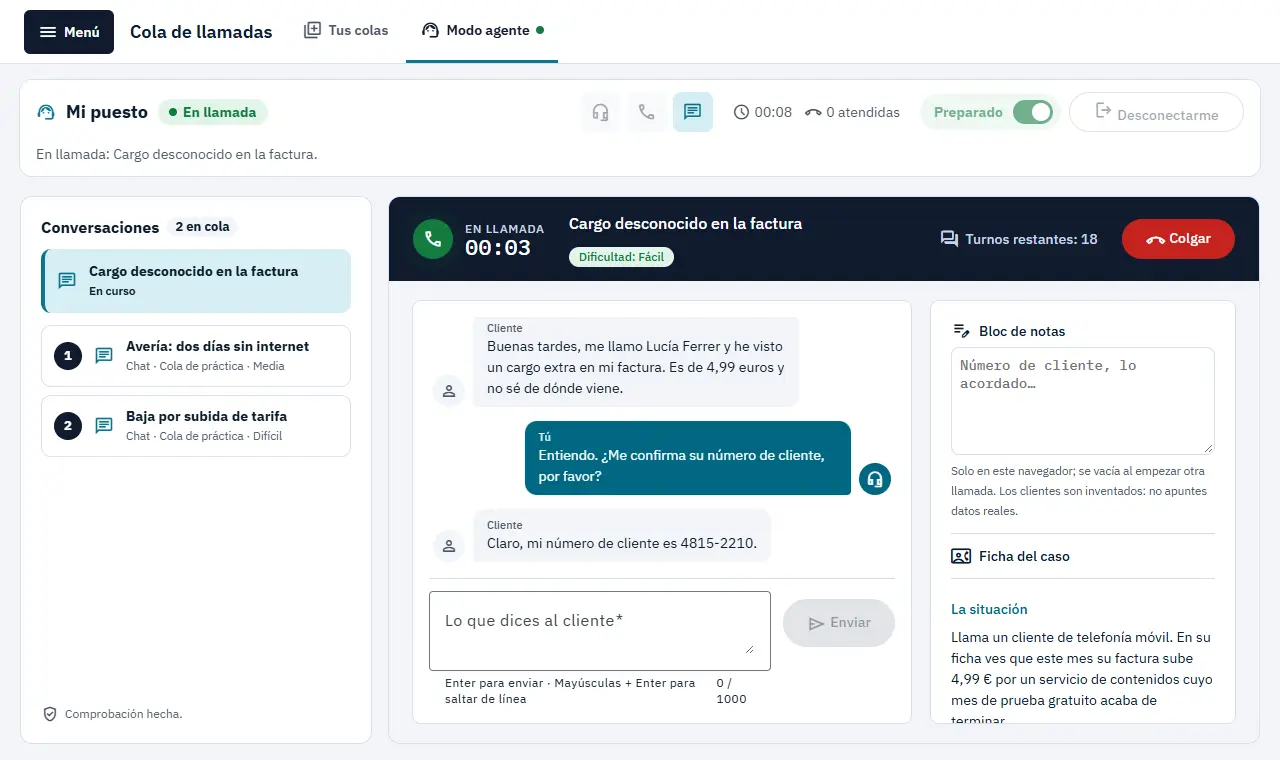1280x760 pixels.
Task: Select the Modo agente tab
Action: pos(482,30)
